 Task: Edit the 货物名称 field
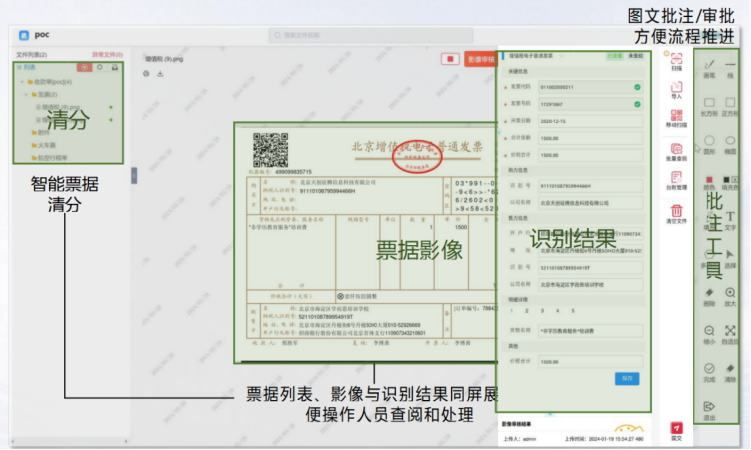(x=591, y=331)
